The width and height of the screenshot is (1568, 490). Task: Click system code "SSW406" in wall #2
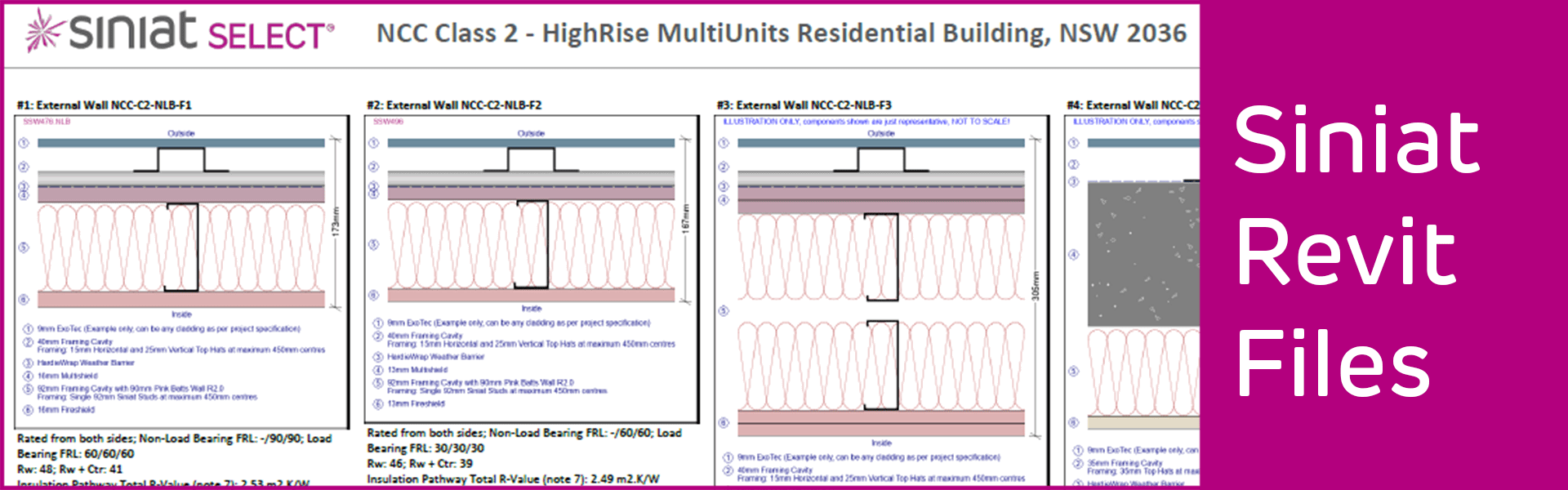pyautogui.click(x=388, y=122)
